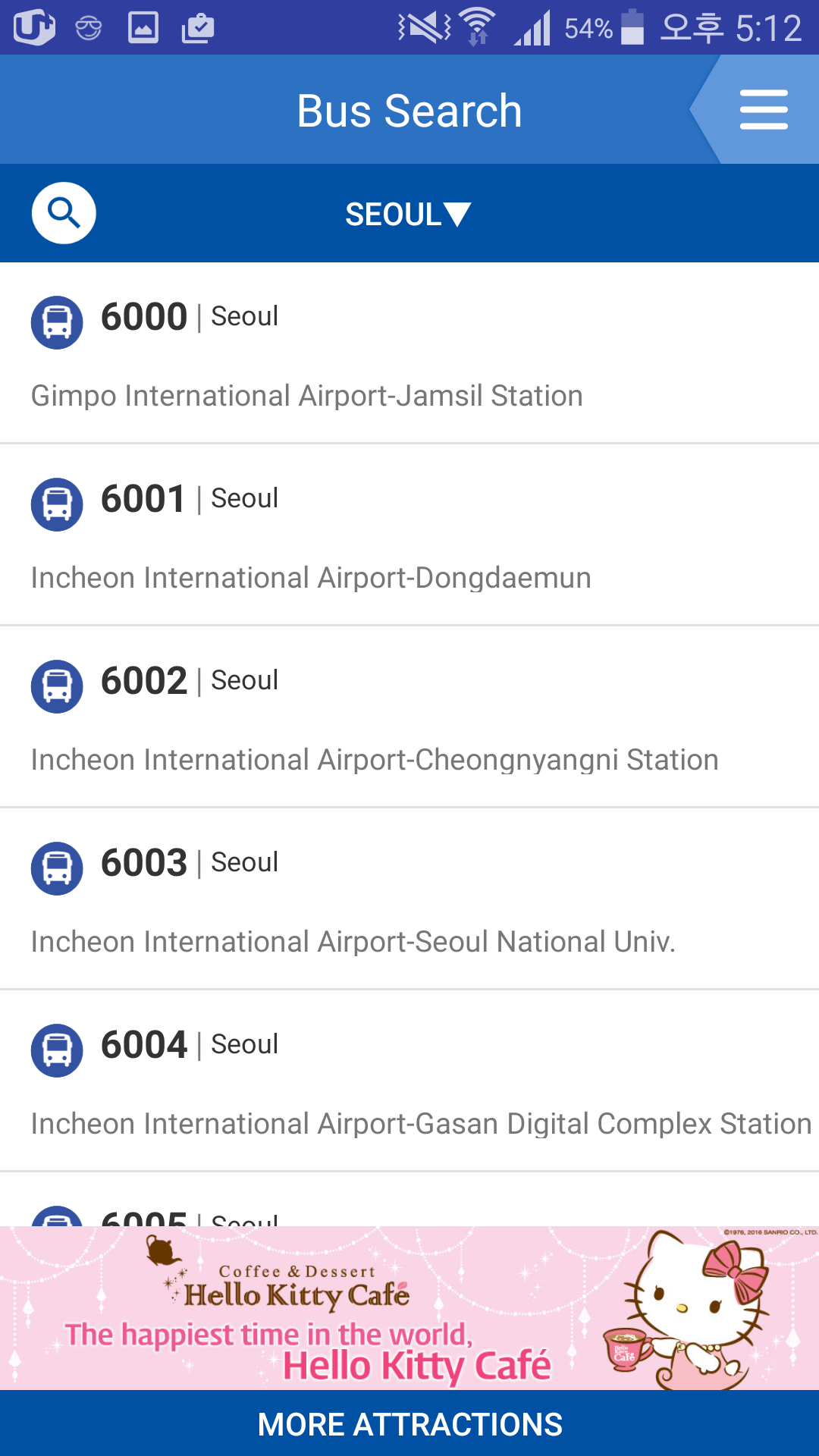Select Incheon Airport-Seoul National Univ. route

pyautogui.click(x=353, y=942)
